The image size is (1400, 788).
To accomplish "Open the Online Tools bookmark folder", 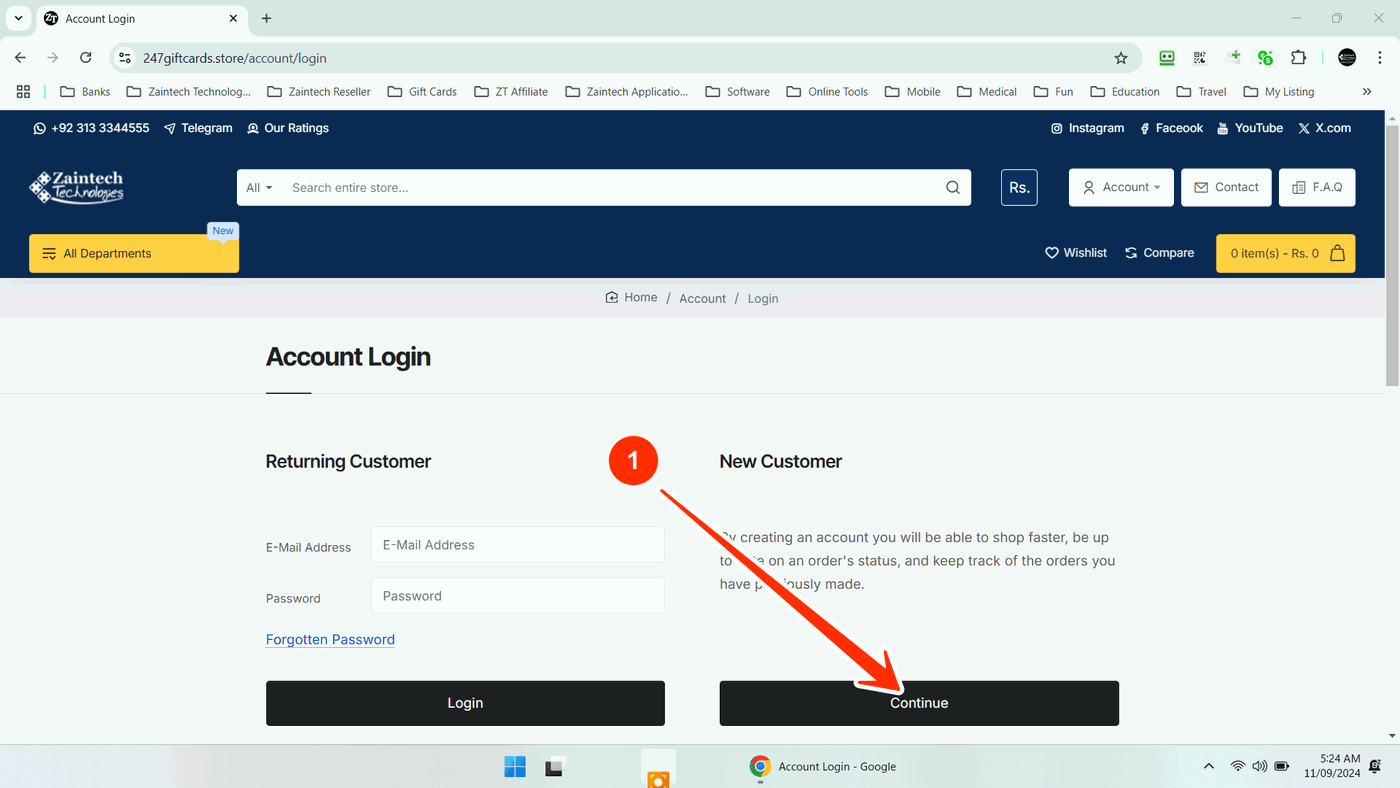I will pos(827,92).
